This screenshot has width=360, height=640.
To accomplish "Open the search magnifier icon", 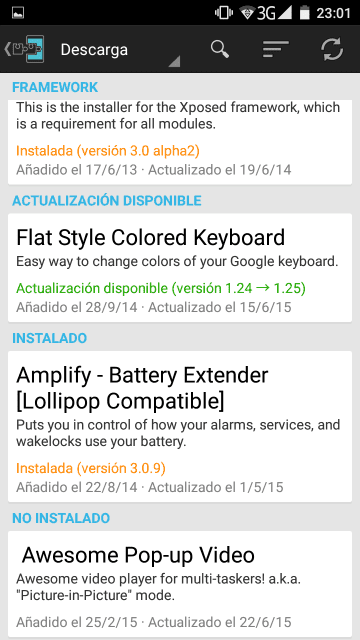I will (220, 49).
